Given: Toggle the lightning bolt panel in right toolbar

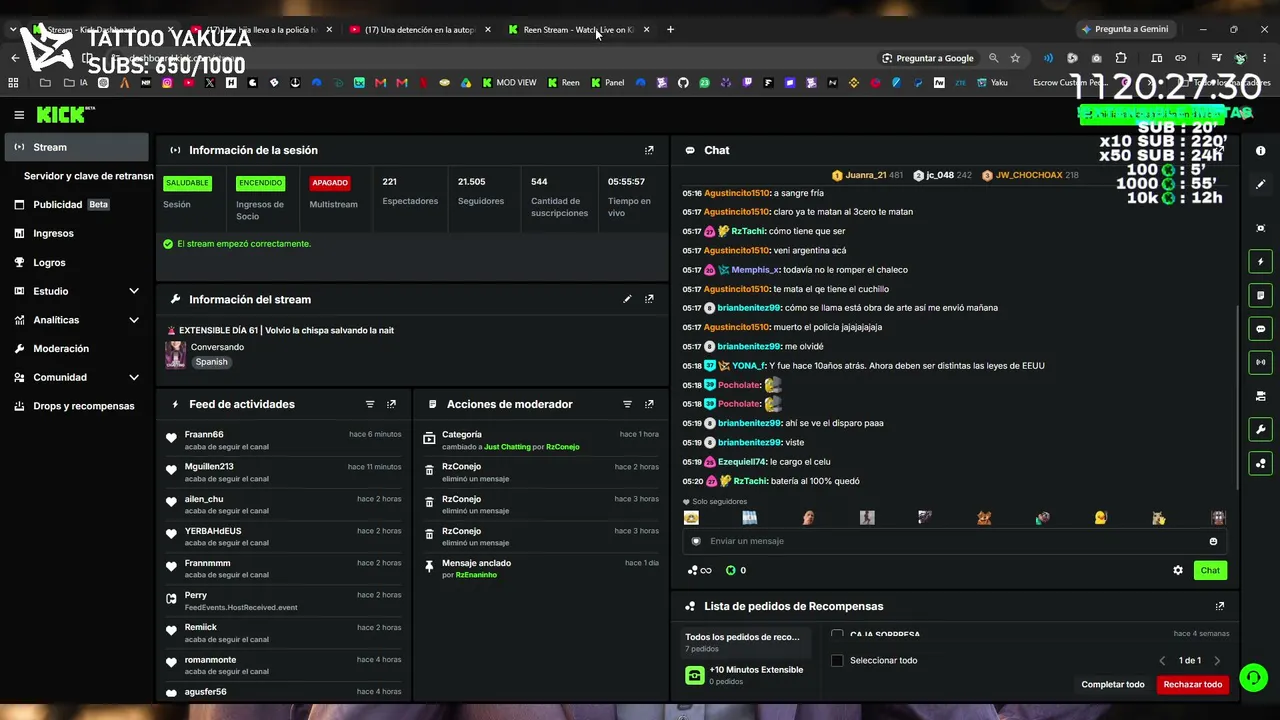Looking at the screenshot, I should click(x=1260, y=262).
